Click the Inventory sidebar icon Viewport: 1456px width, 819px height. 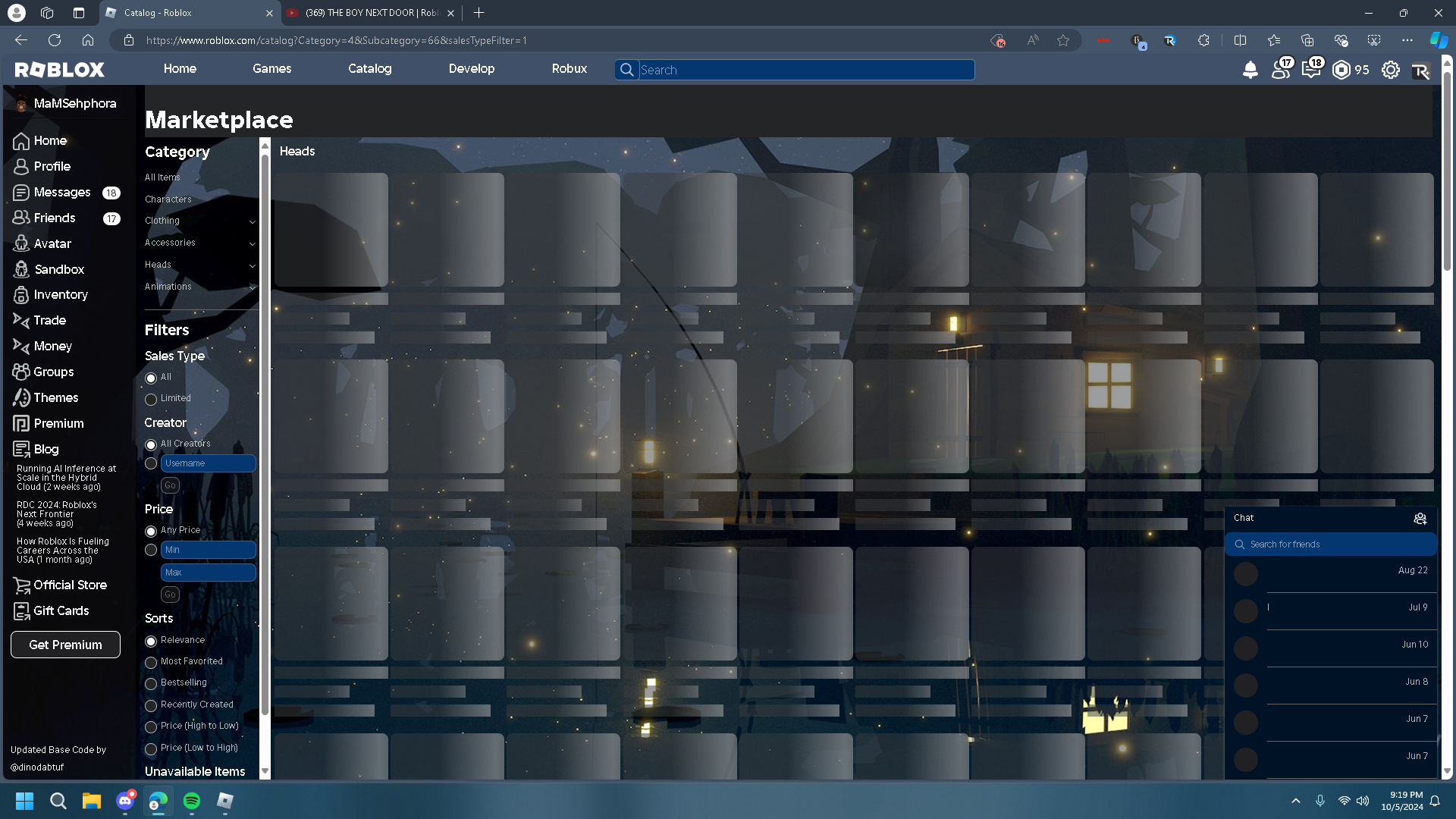[21, 295]
